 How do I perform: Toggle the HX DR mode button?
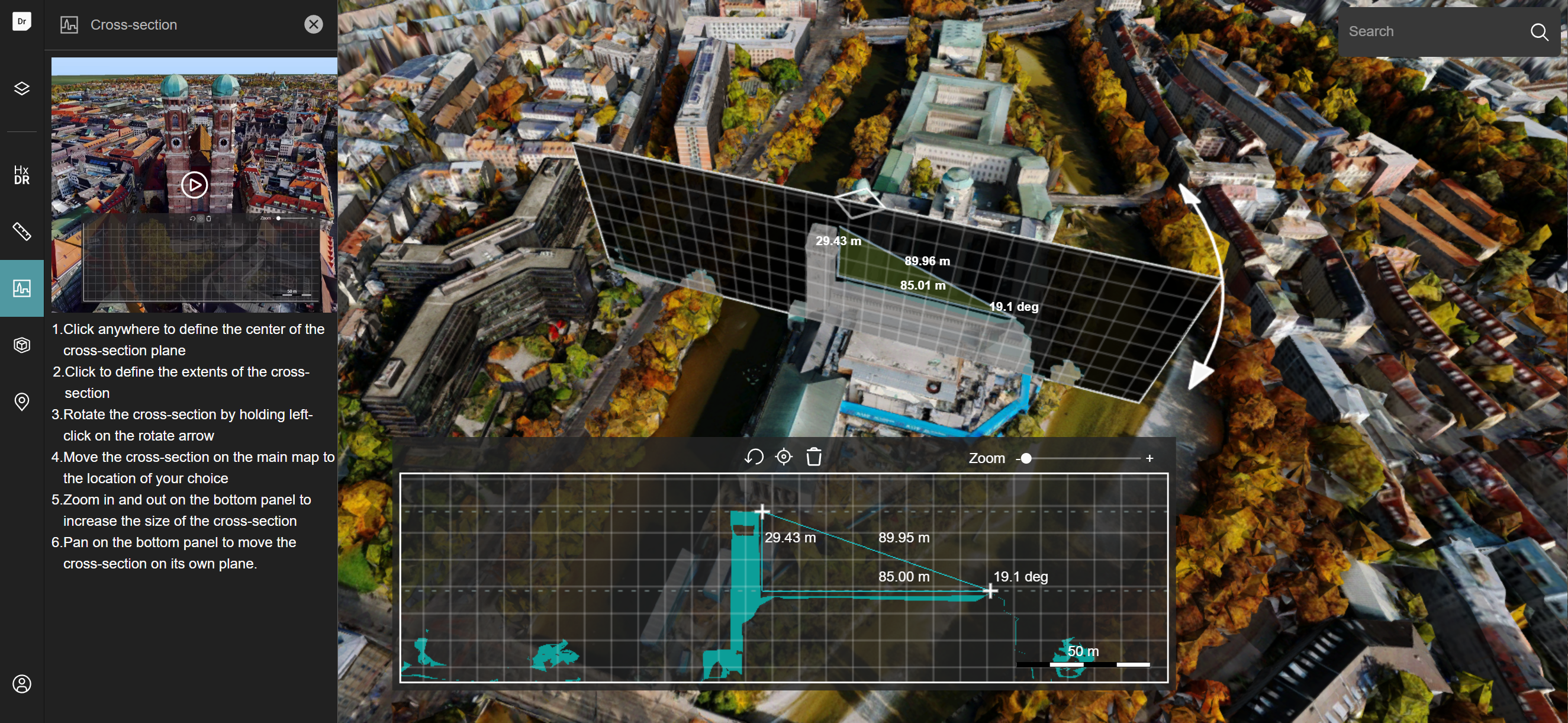23,175
